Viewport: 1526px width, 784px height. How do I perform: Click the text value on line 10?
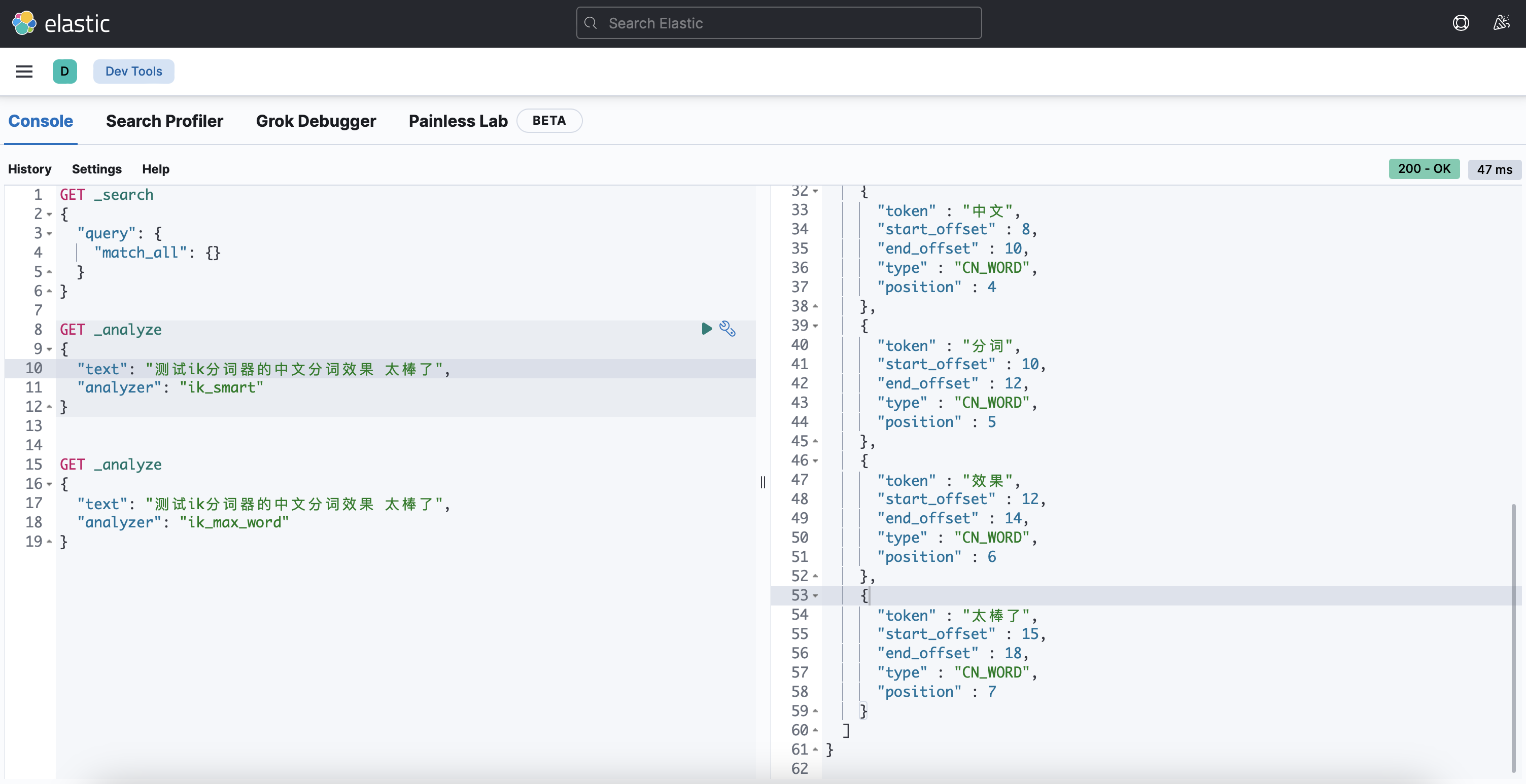click(294, 369)
